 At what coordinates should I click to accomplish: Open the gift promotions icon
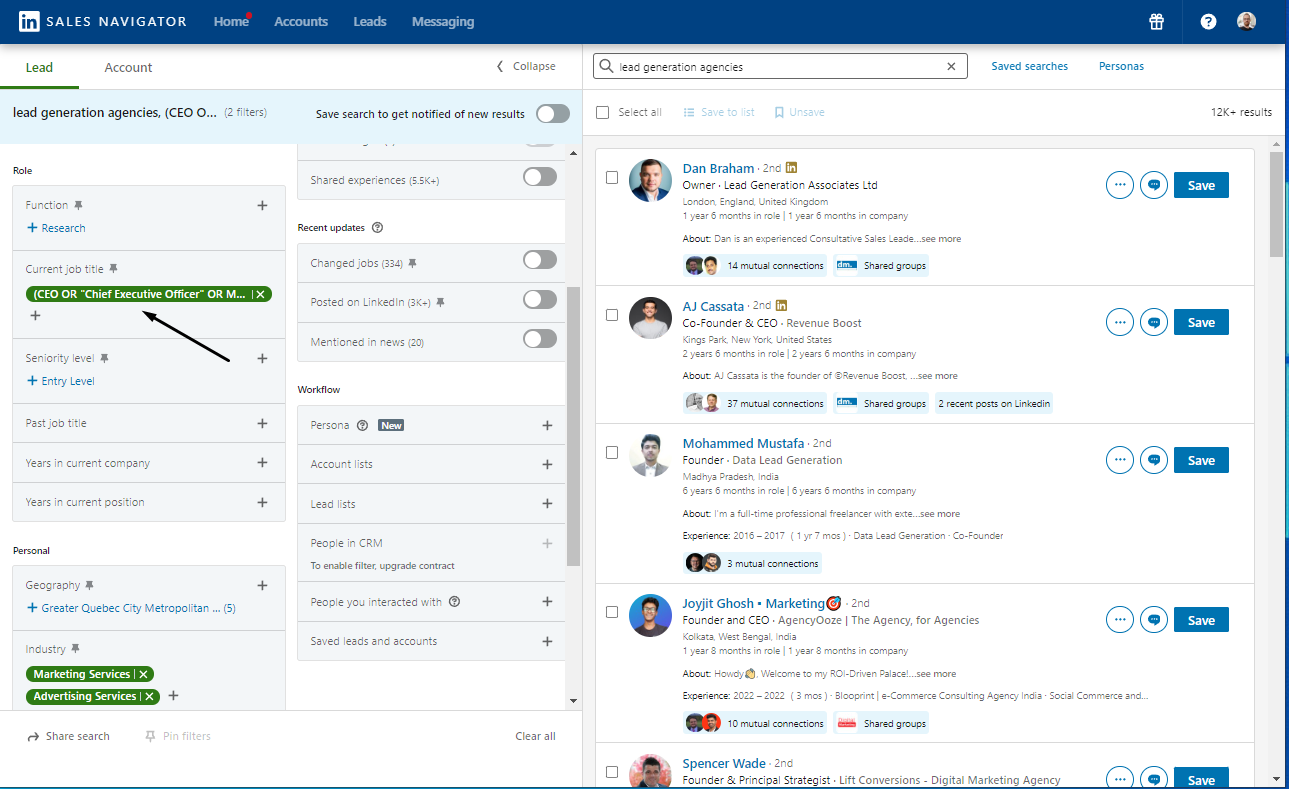pos(1156,21)
